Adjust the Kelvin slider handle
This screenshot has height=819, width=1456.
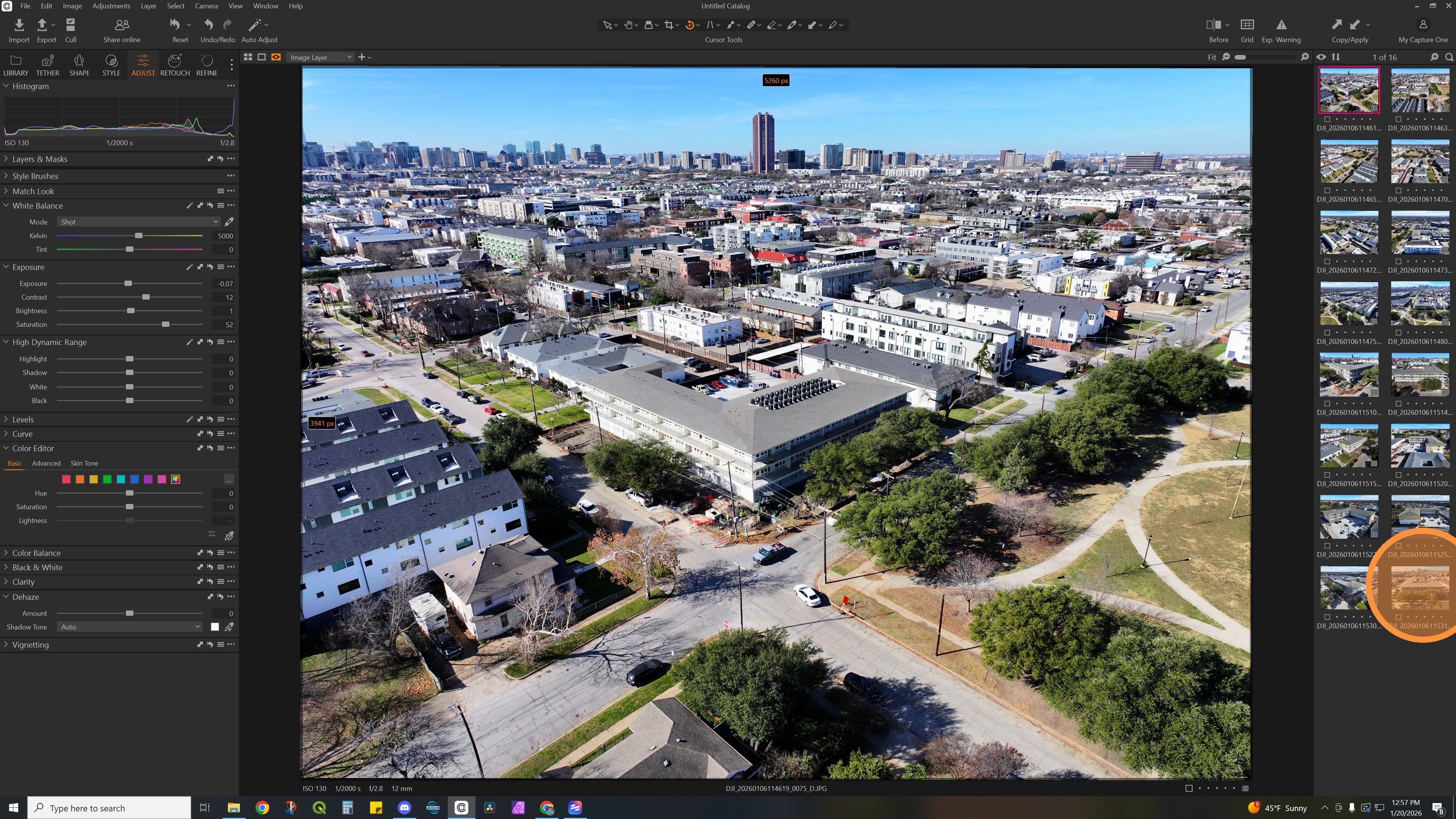(138, 236)
